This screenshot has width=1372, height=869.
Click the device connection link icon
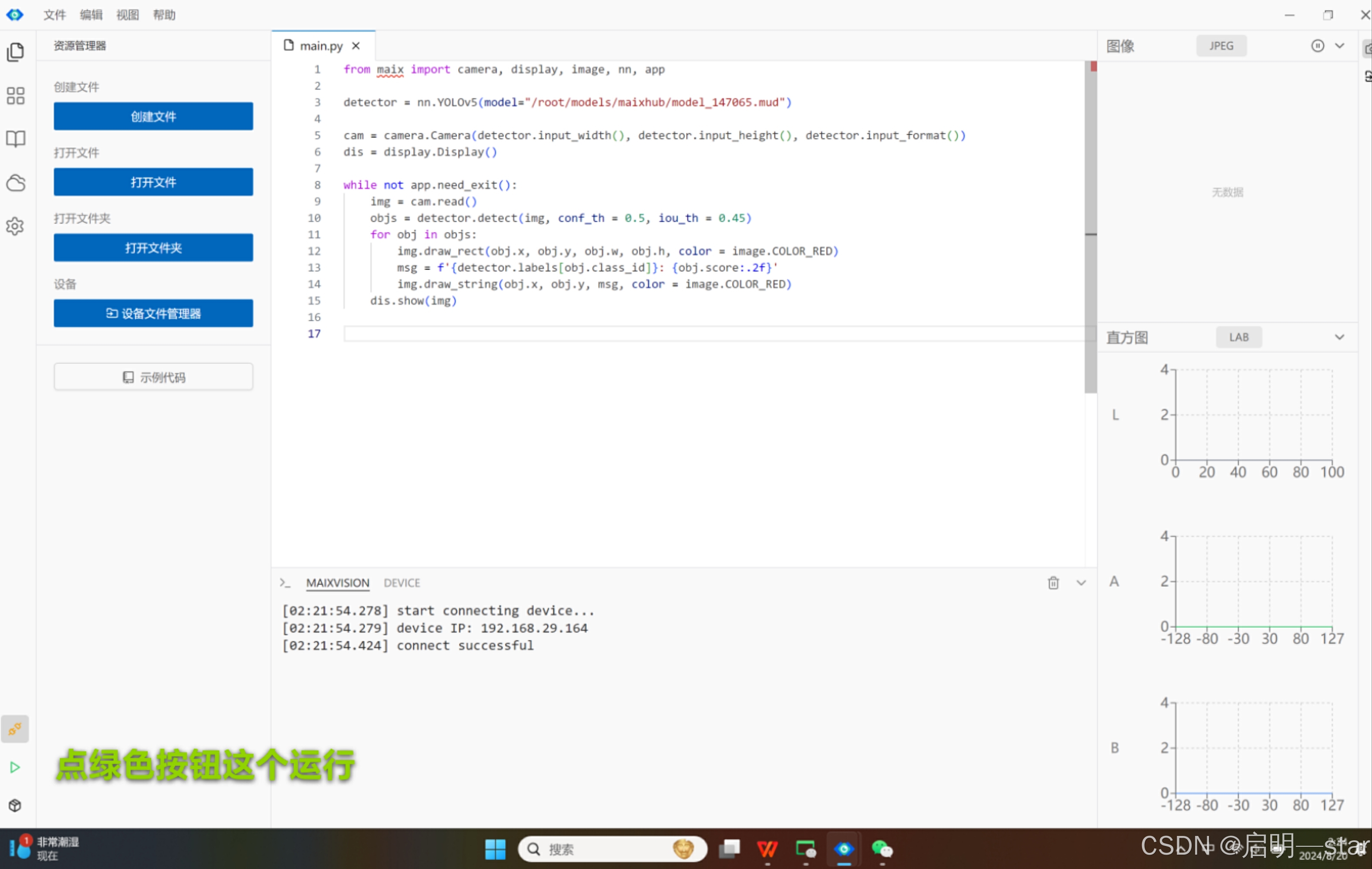click(15, 729)
